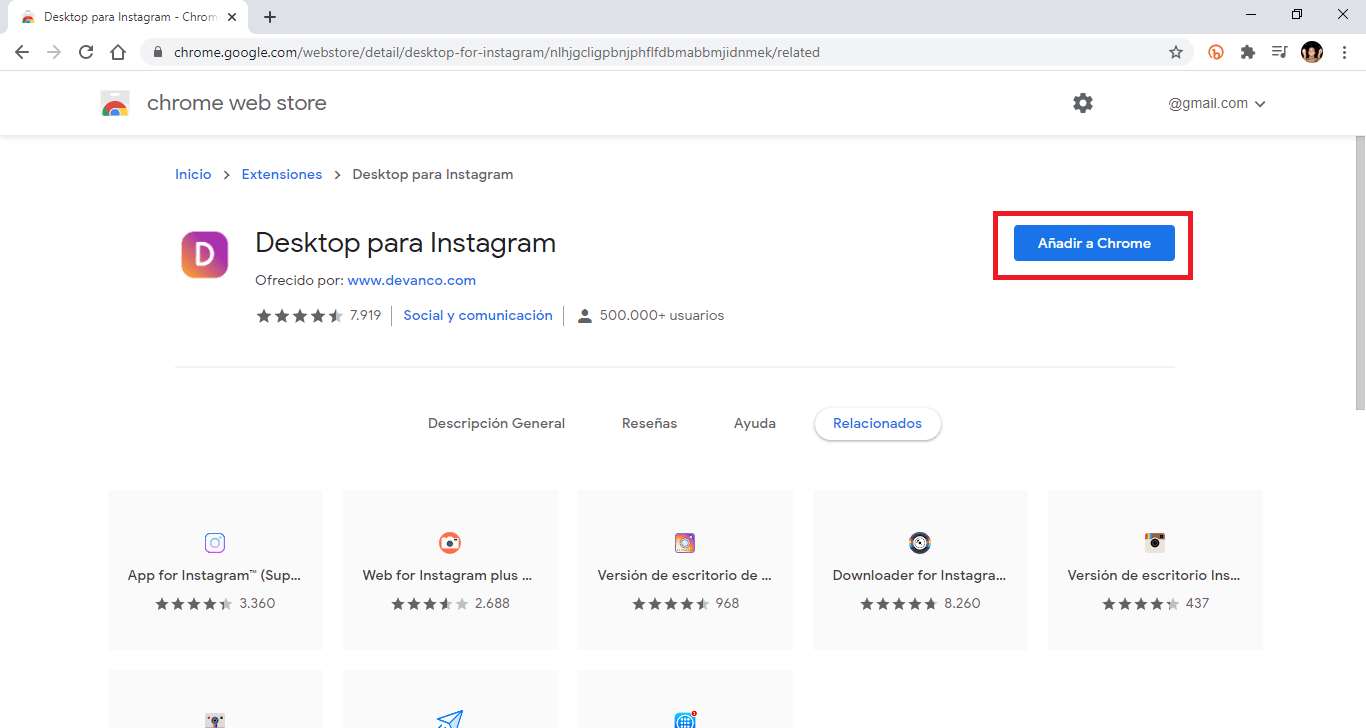Click the browser back arrow
Image resolution: width=1366 pixels, height=728 pixels.
22,52
